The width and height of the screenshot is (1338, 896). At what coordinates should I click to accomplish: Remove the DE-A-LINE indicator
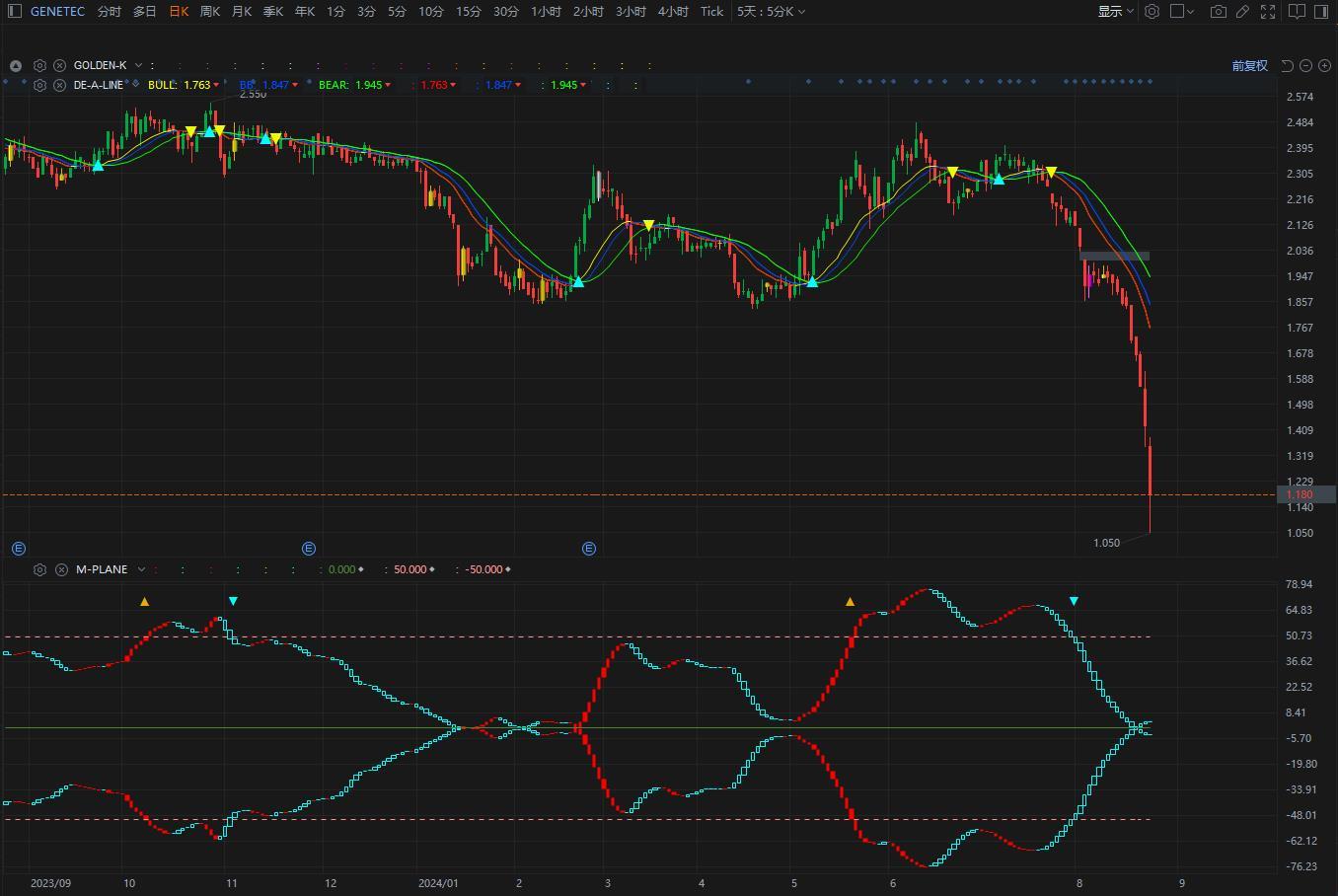click(x=59, y=85)
